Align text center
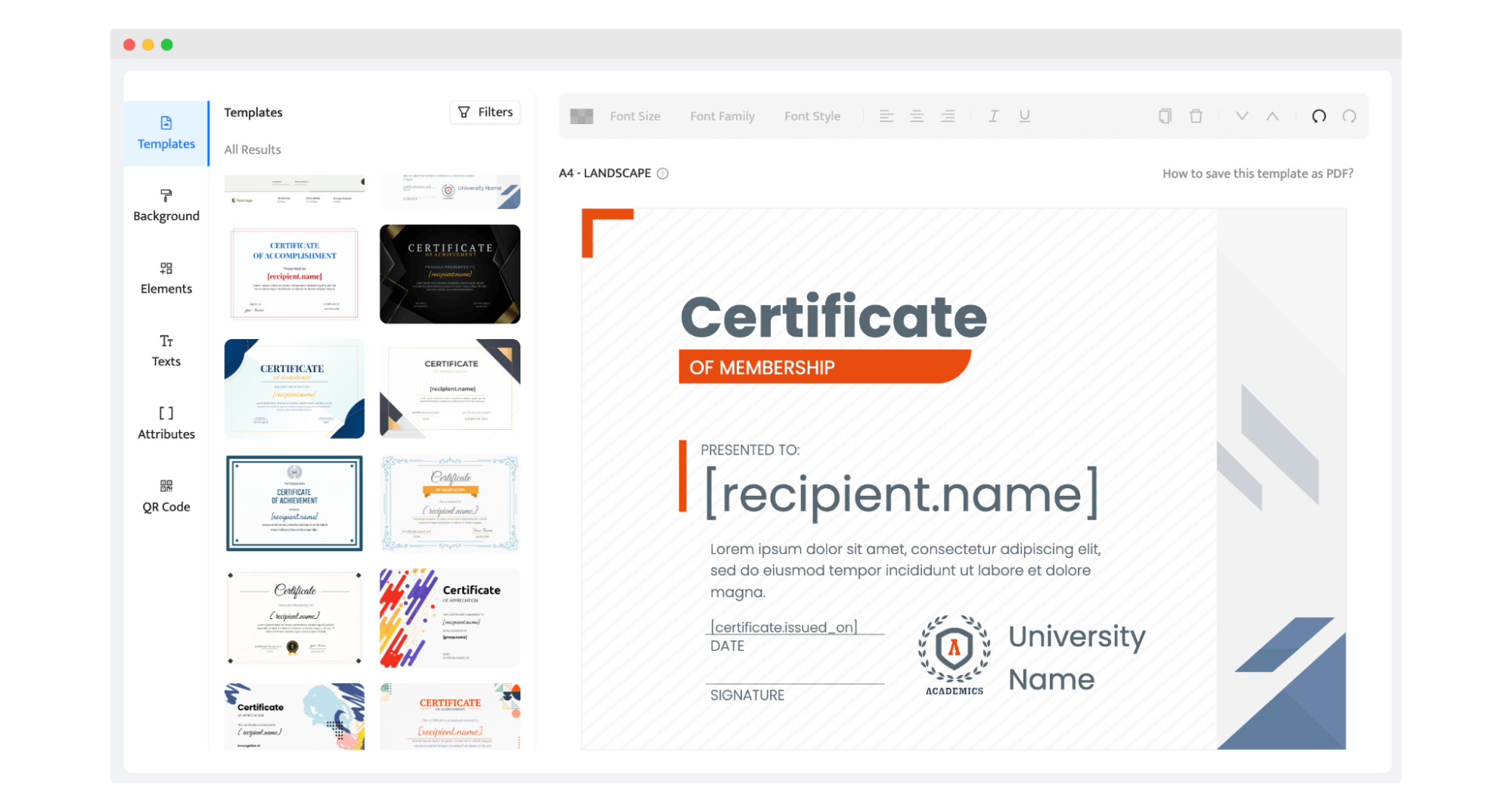 pyautogui.click(x=916, y=116)
